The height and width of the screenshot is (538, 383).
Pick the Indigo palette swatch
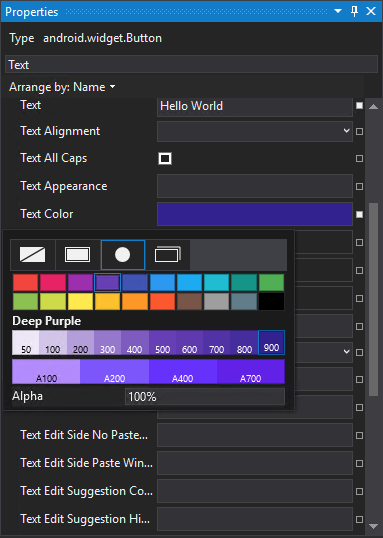135,282
